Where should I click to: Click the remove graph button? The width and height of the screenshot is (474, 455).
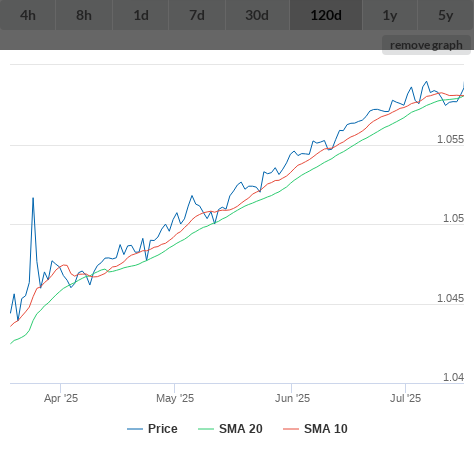[x=426, y=45]
